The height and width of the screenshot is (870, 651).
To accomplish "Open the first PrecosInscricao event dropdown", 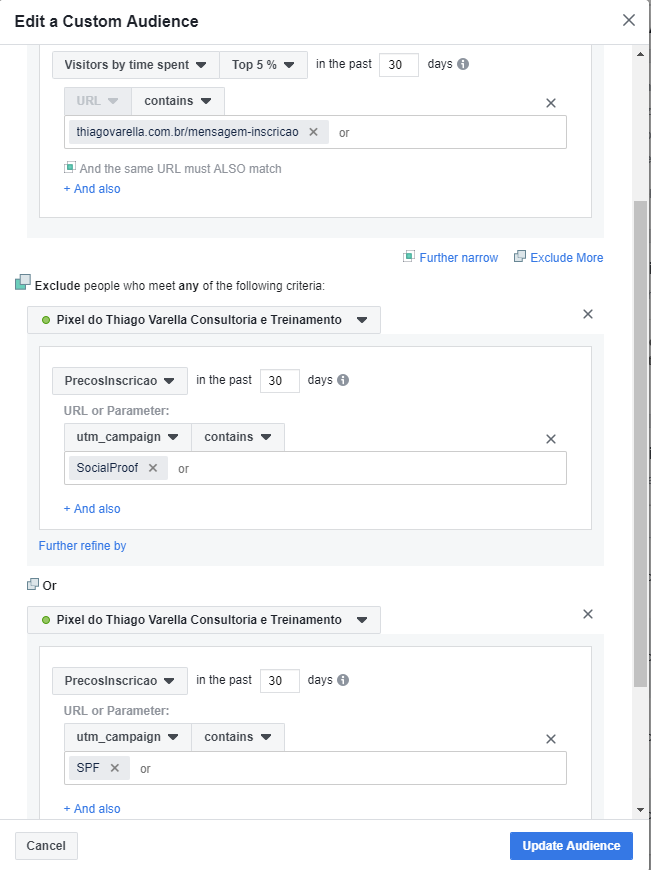I will pyautogui.click(x=119, y=380).
